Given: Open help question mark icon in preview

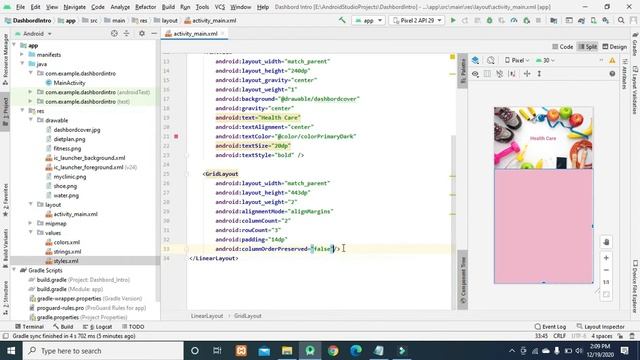Looking at the screenshot, I should [x=612, y=73].
